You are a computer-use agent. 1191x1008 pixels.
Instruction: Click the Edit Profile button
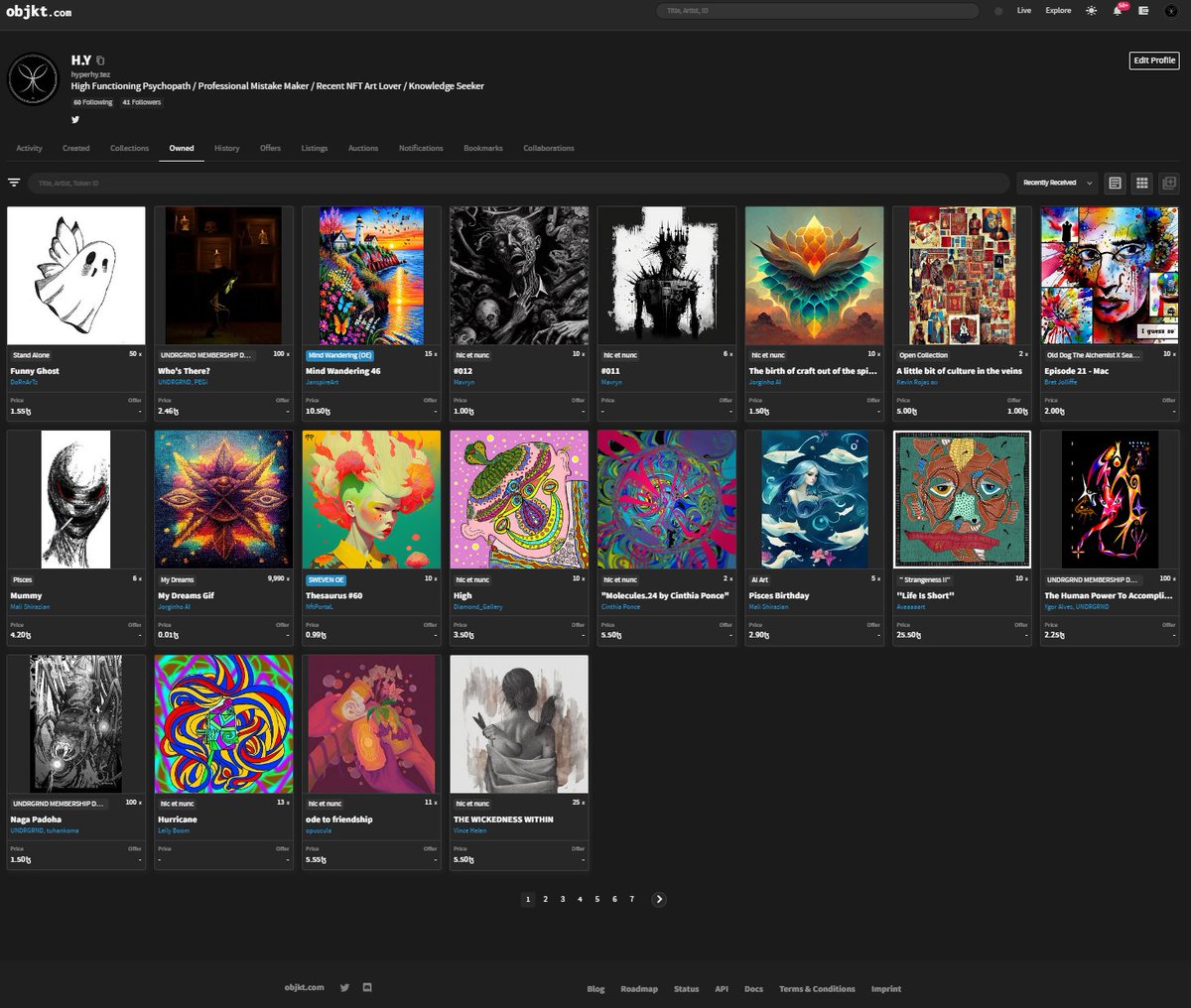click(x=1154, y=61)
